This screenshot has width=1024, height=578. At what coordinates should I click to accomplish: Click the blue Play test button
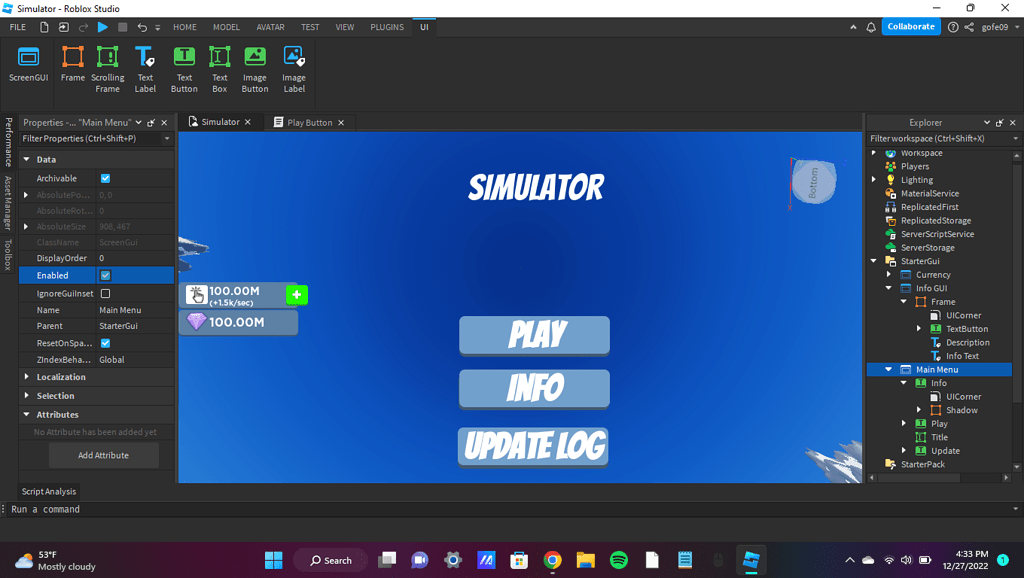coord(103,27)
